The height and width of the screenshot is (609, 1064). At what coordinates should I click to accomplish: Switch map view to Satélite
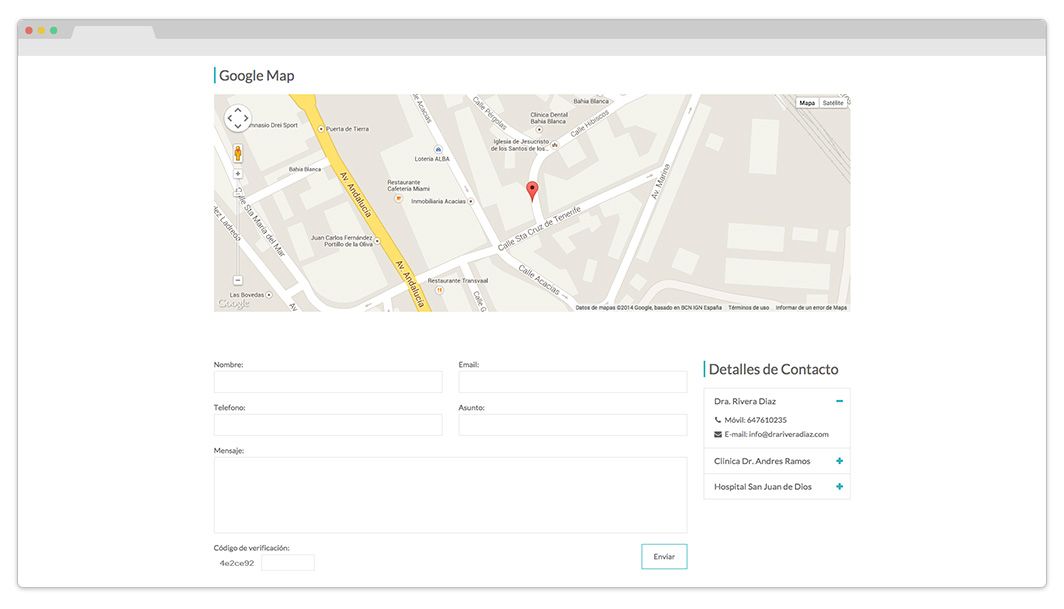(x=833, y=103)
